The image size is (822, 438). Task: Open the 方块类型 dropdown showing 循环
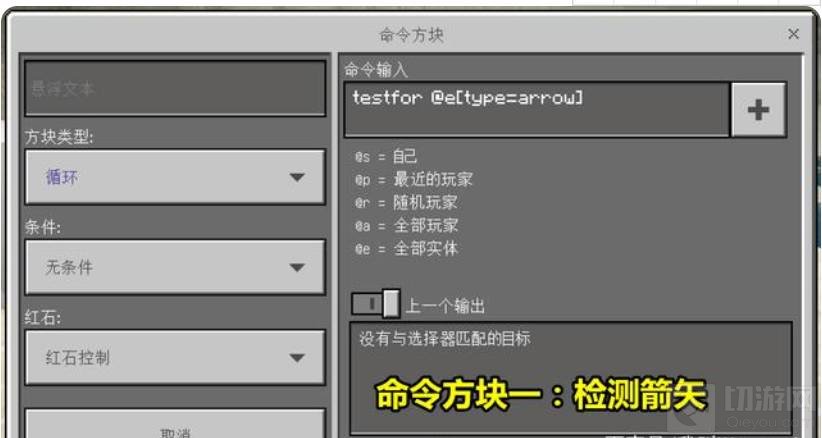(x=175, y=177)
